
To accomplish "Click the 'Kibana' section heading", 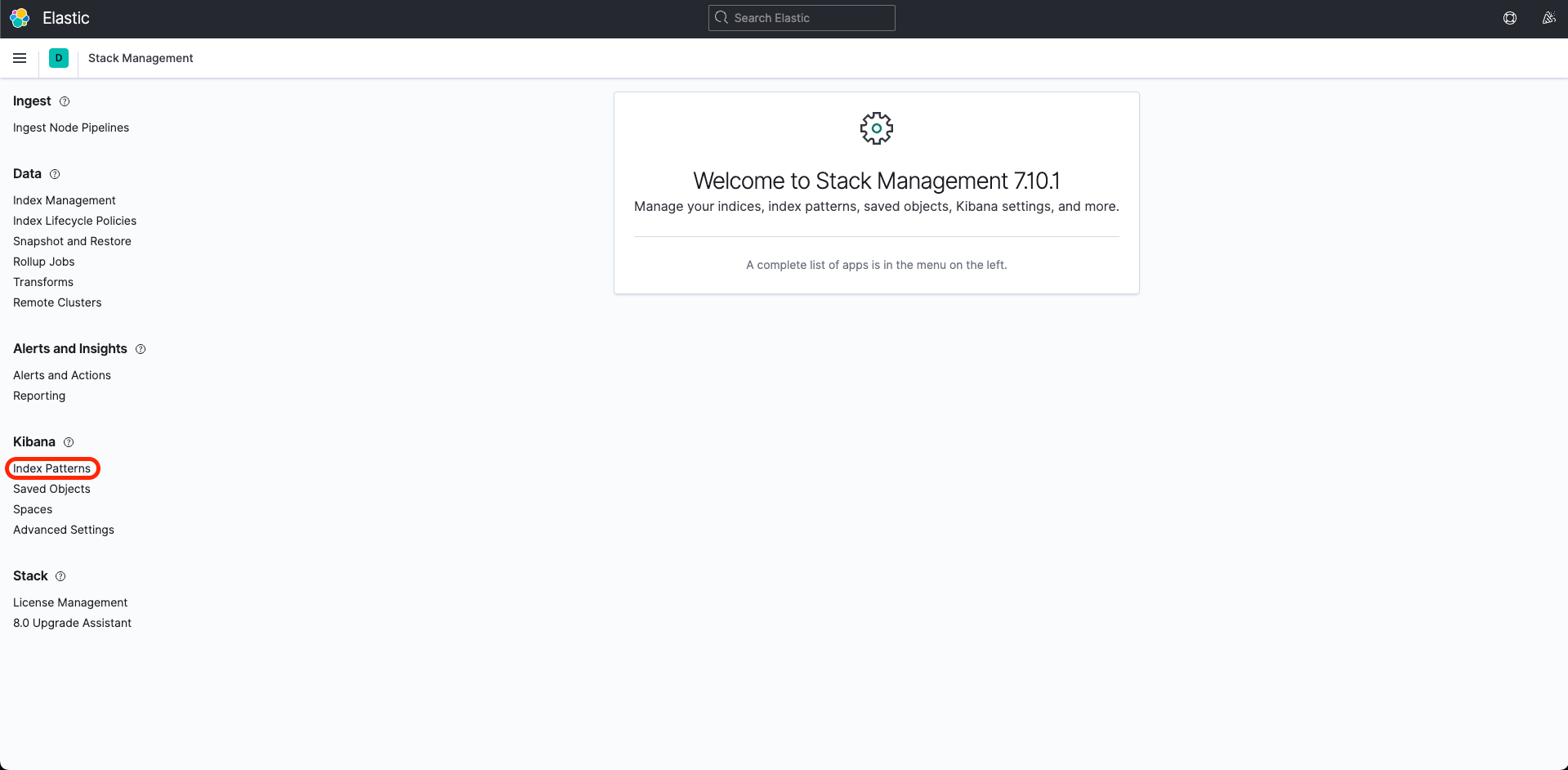I will tap(34, 442).
